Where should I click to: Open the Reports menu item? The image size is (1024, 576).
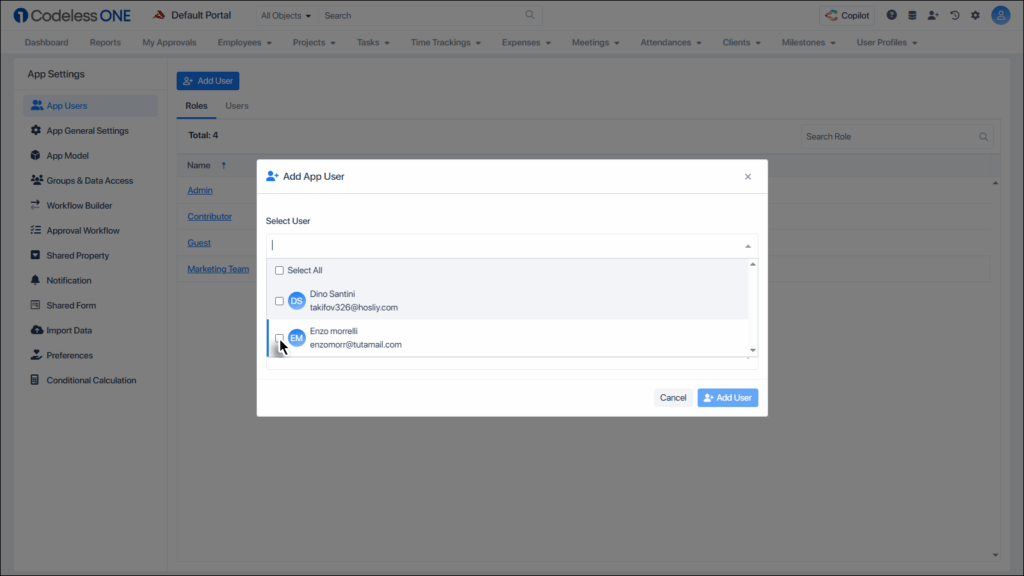[x=105, y=42]
